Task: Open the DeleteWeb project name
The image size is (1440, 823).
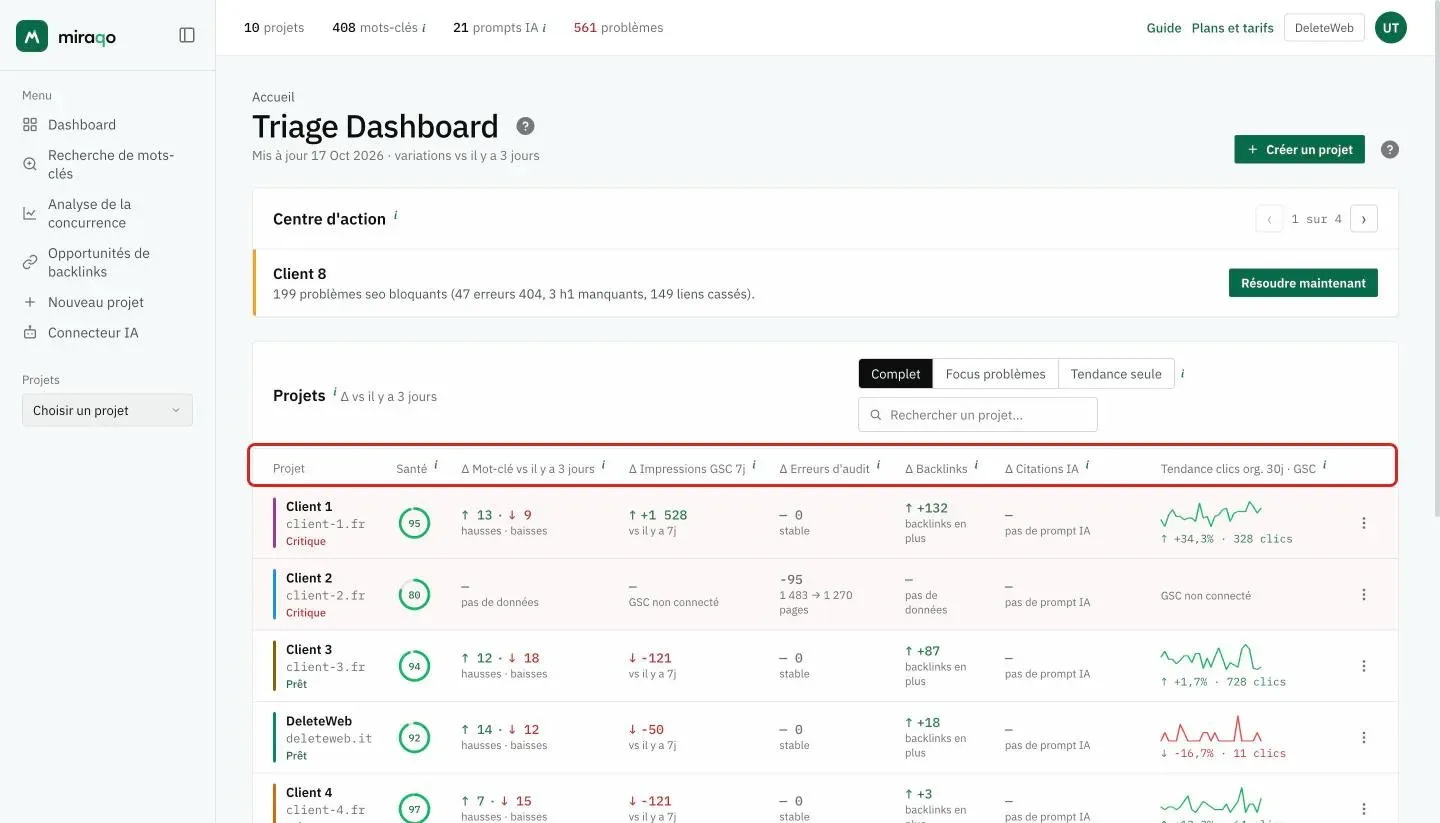Action: click(319, 721)
